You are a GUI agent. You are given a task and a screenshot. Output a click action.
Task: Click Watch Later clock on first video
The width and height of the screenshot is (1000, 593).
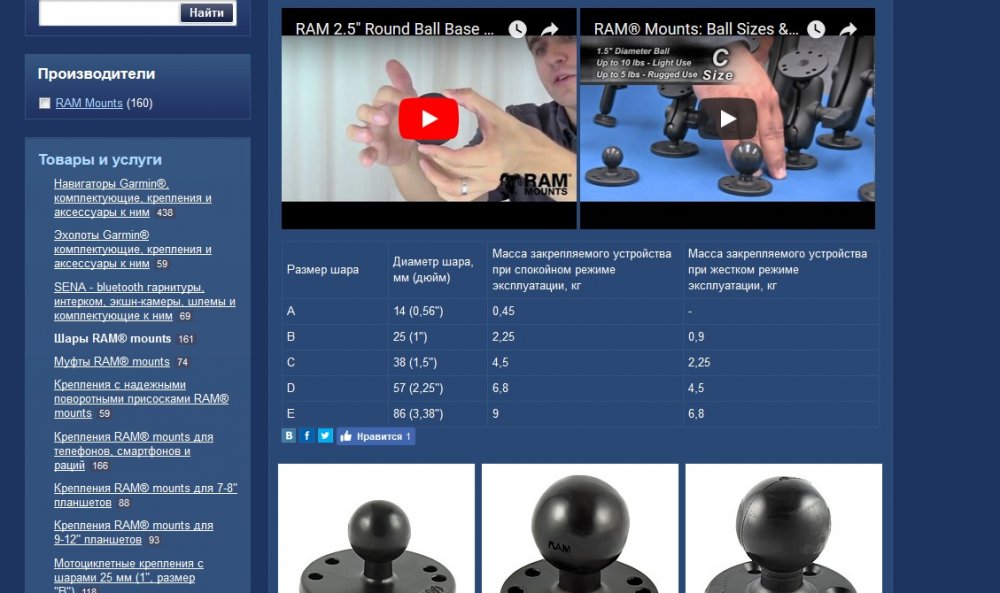(x=517, y=30)
